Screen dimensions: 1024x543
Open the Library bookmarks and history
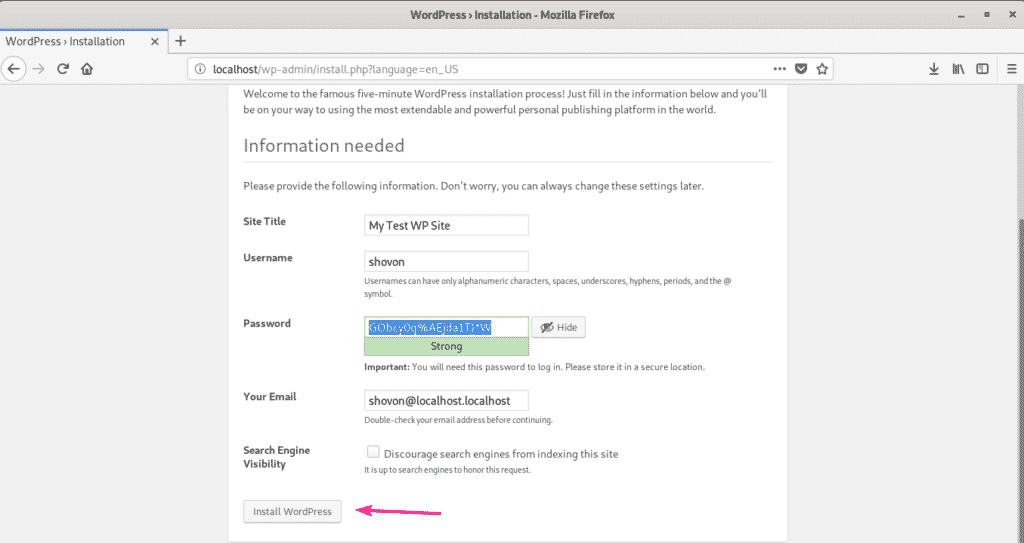tap(958, 69)
